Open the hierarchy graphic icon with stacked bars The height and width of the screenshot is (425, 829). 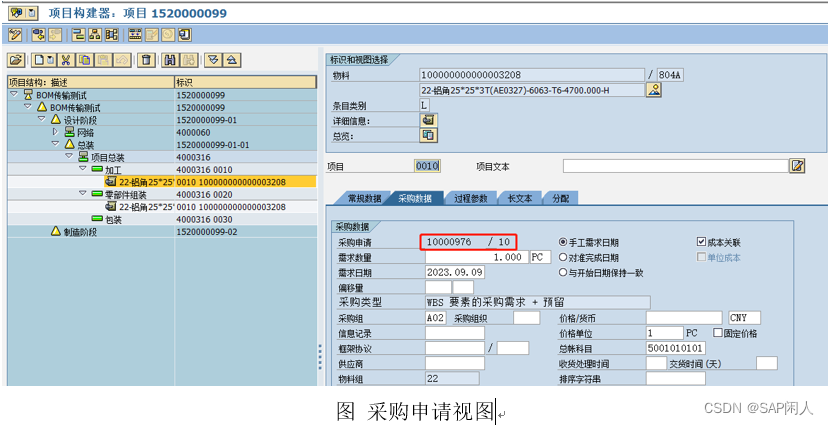(79, 35)
